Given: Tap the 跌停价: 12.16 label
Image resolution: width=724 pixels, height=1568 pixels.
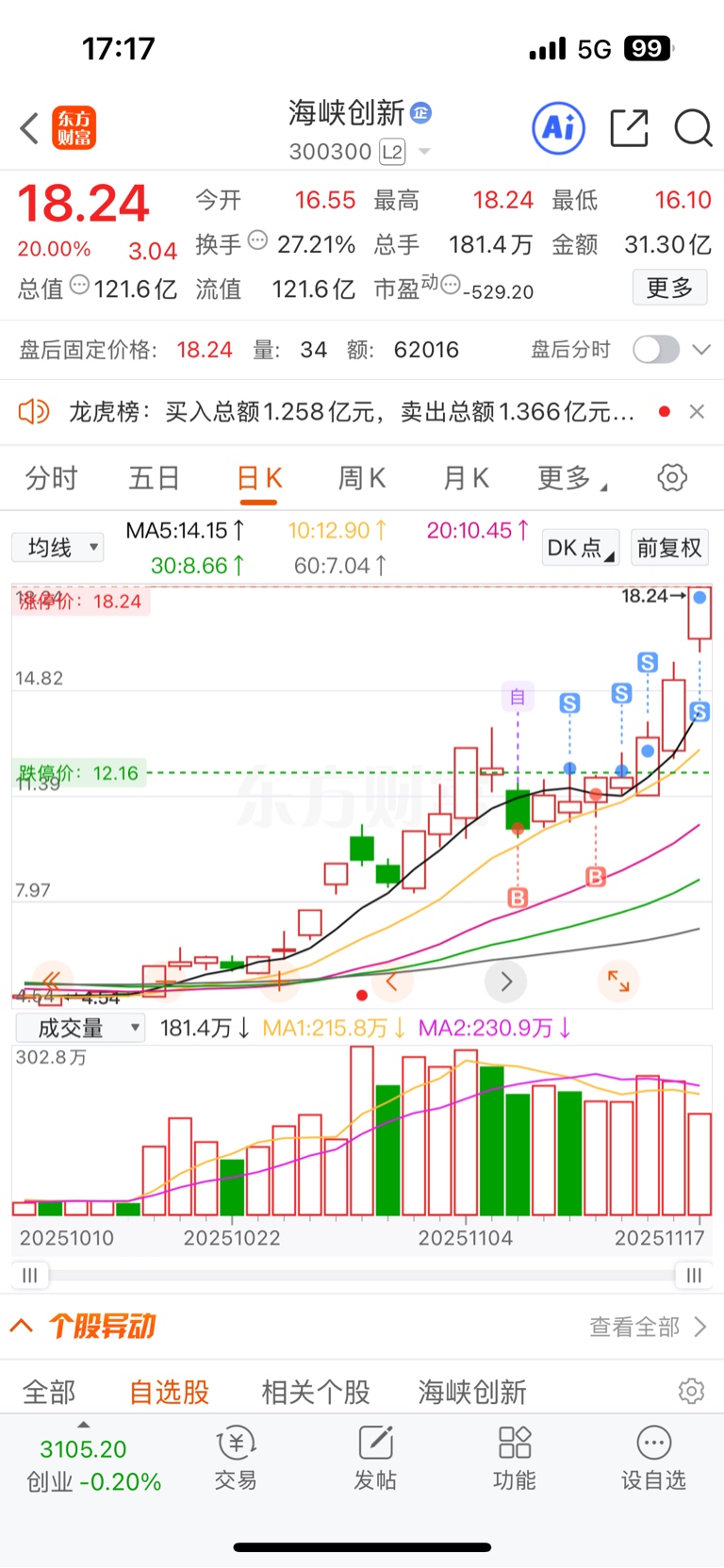Looking at the screenshot, I should click(x=79, y=773).
